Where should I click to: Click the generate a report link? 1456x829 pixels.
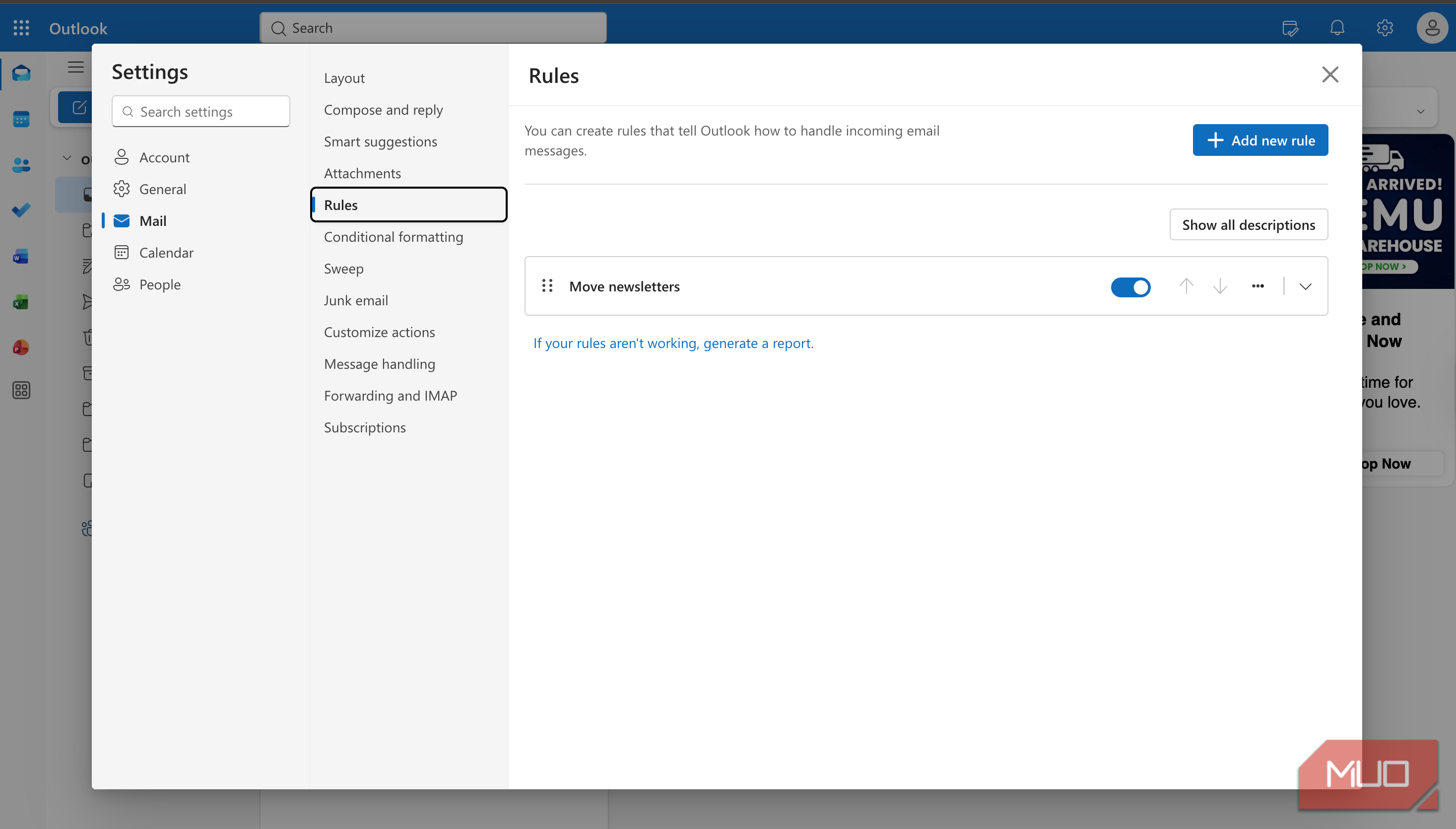[673, 344]
